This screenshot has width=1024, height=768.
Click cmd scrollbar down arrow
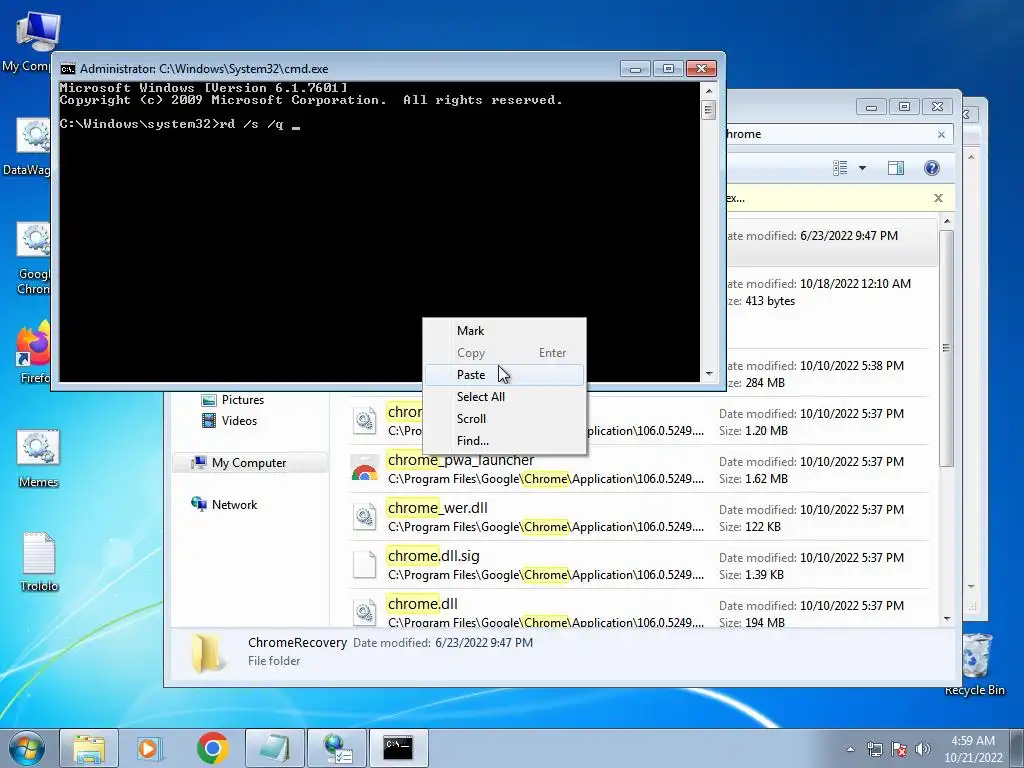point(709,374)
